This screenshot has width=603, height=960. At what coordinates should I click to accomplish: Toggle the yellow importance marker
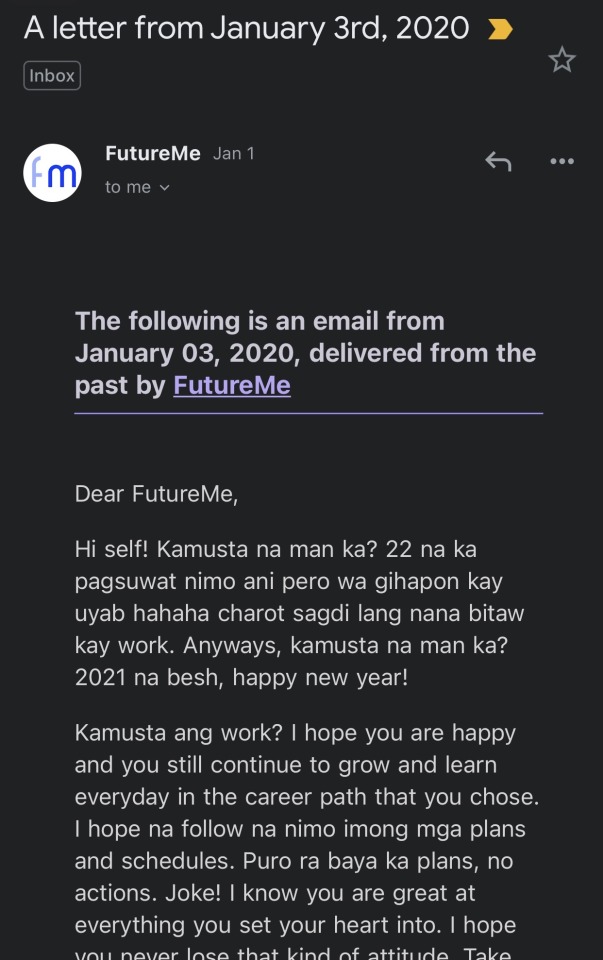499,30
